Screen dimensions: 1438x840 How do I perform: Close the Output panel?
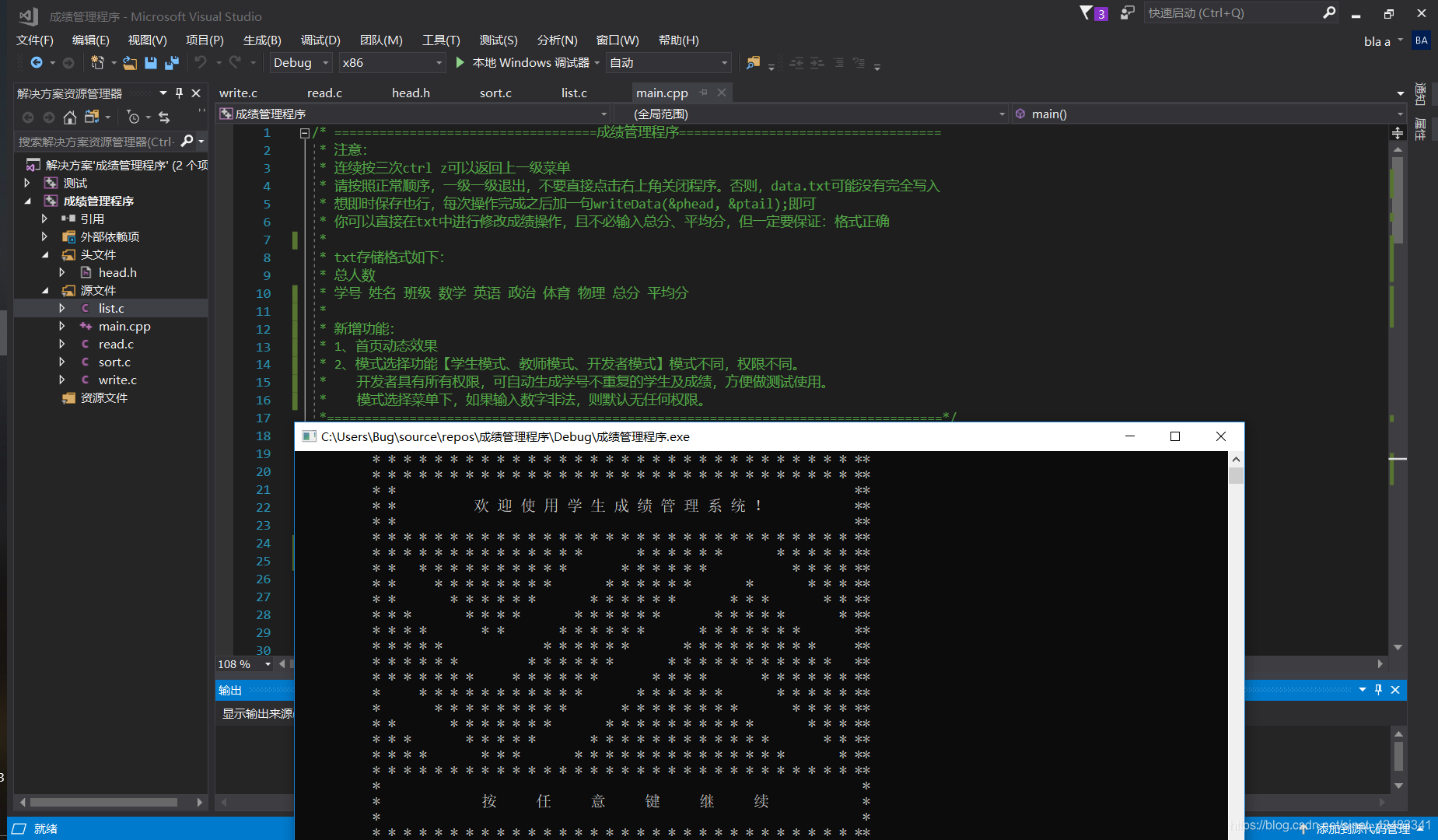tap(1395, 689)
